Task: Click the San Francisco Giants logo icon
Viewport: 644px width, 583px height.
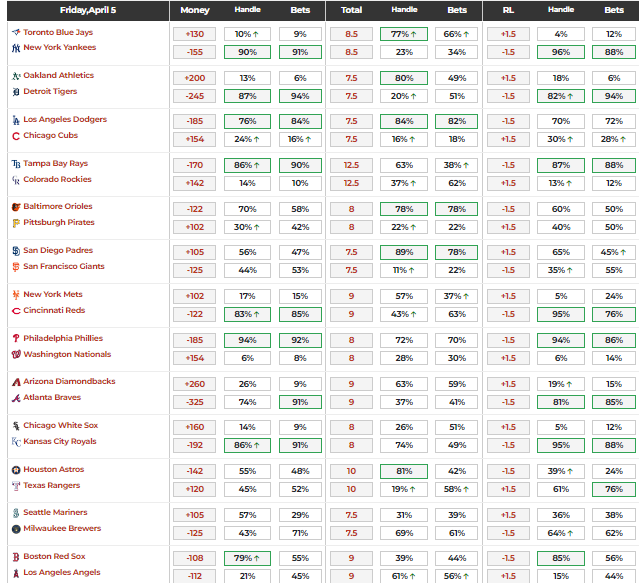Action: 16,267
